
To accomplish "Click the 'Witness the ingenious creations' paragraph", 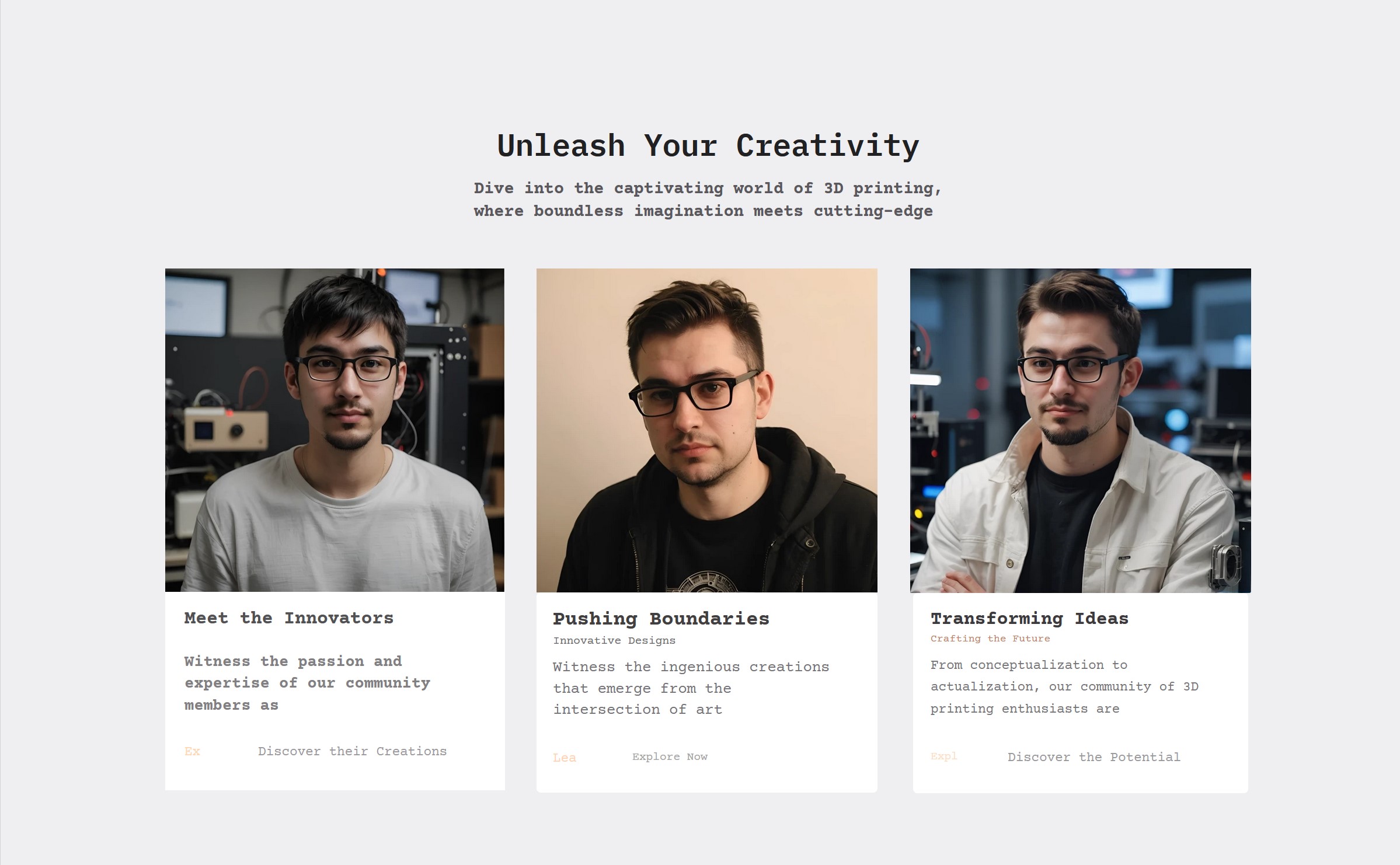I will click(691, 688).
